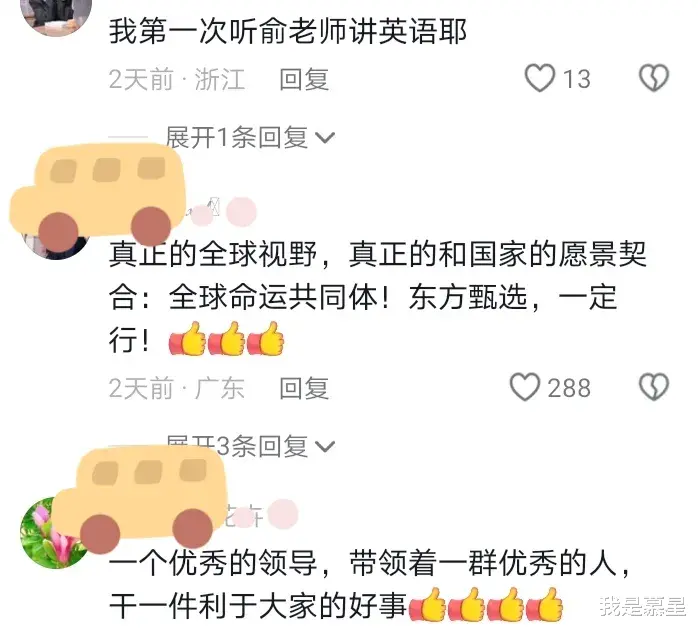Dislike the Guangdong comment with broken heart
The image size is (698, 631).
pos(654,387)
